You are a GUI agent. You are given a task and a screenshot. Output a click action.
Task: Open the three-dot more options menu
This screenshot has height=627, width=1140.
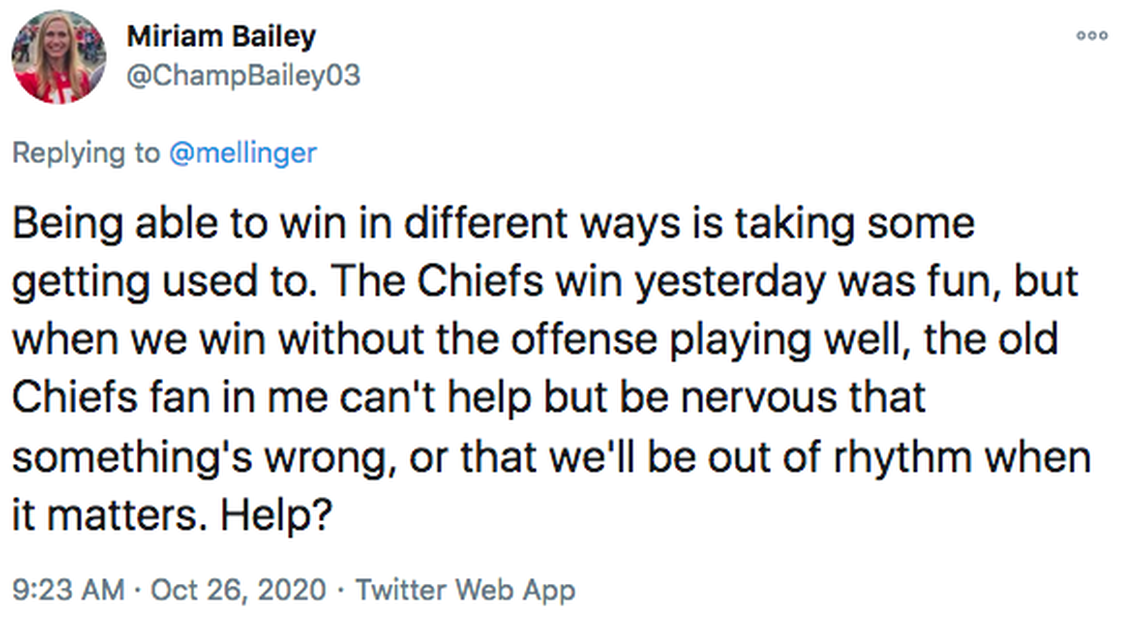pos(1092,36)
